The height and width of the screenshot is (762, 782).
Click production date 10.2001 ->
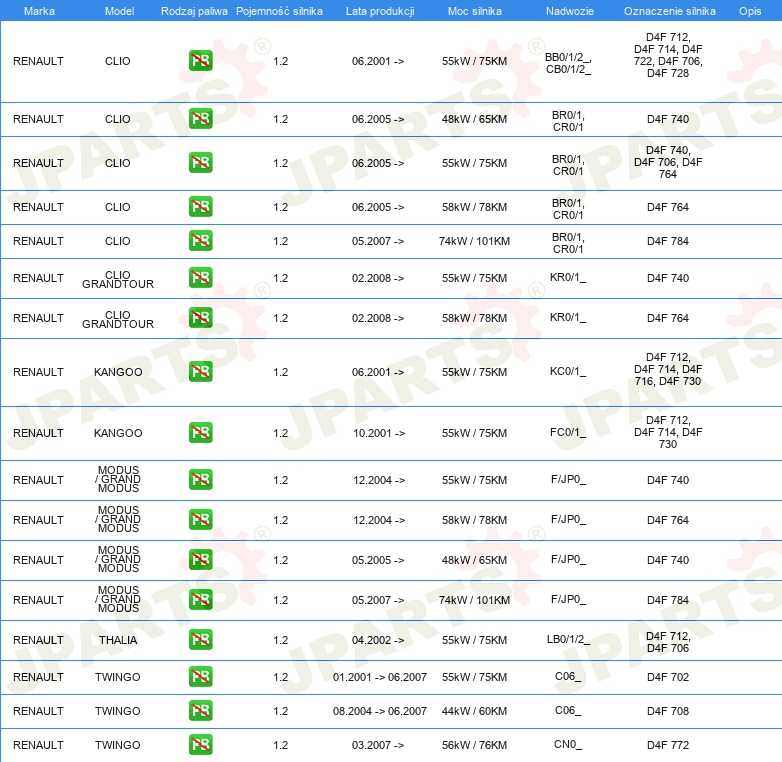[x=379, y=433]
